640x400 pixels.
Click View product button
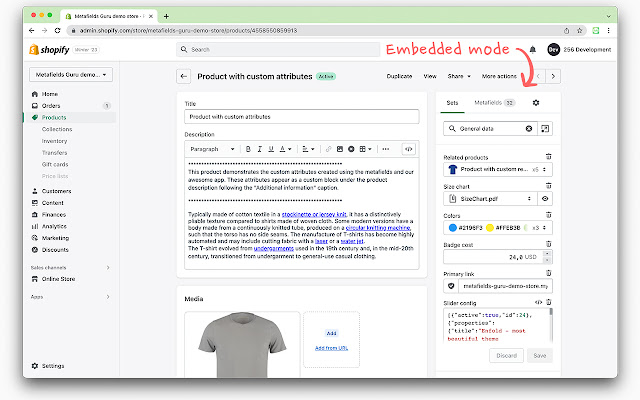430,76
